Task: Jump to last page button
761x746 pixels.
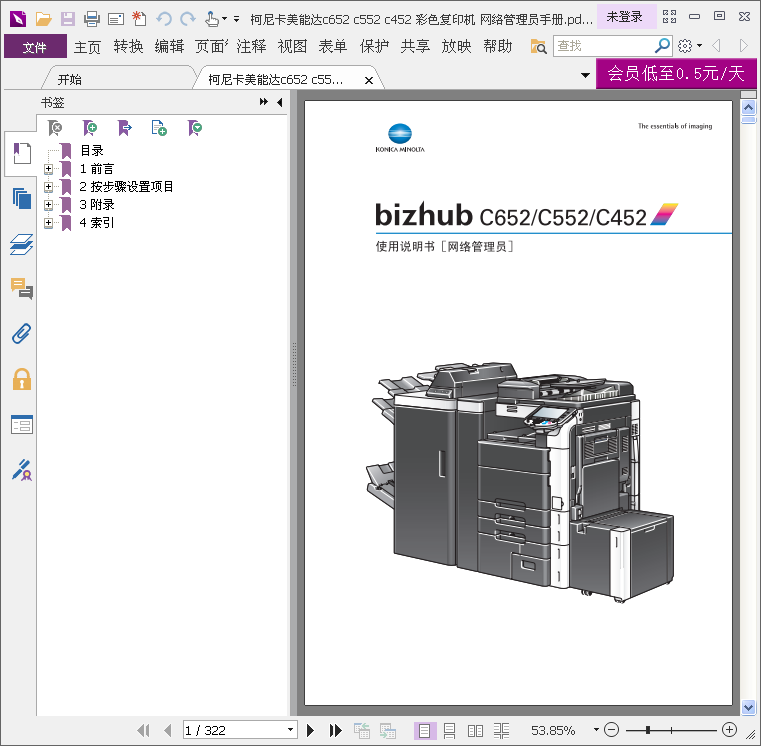Action: [335, 730]
